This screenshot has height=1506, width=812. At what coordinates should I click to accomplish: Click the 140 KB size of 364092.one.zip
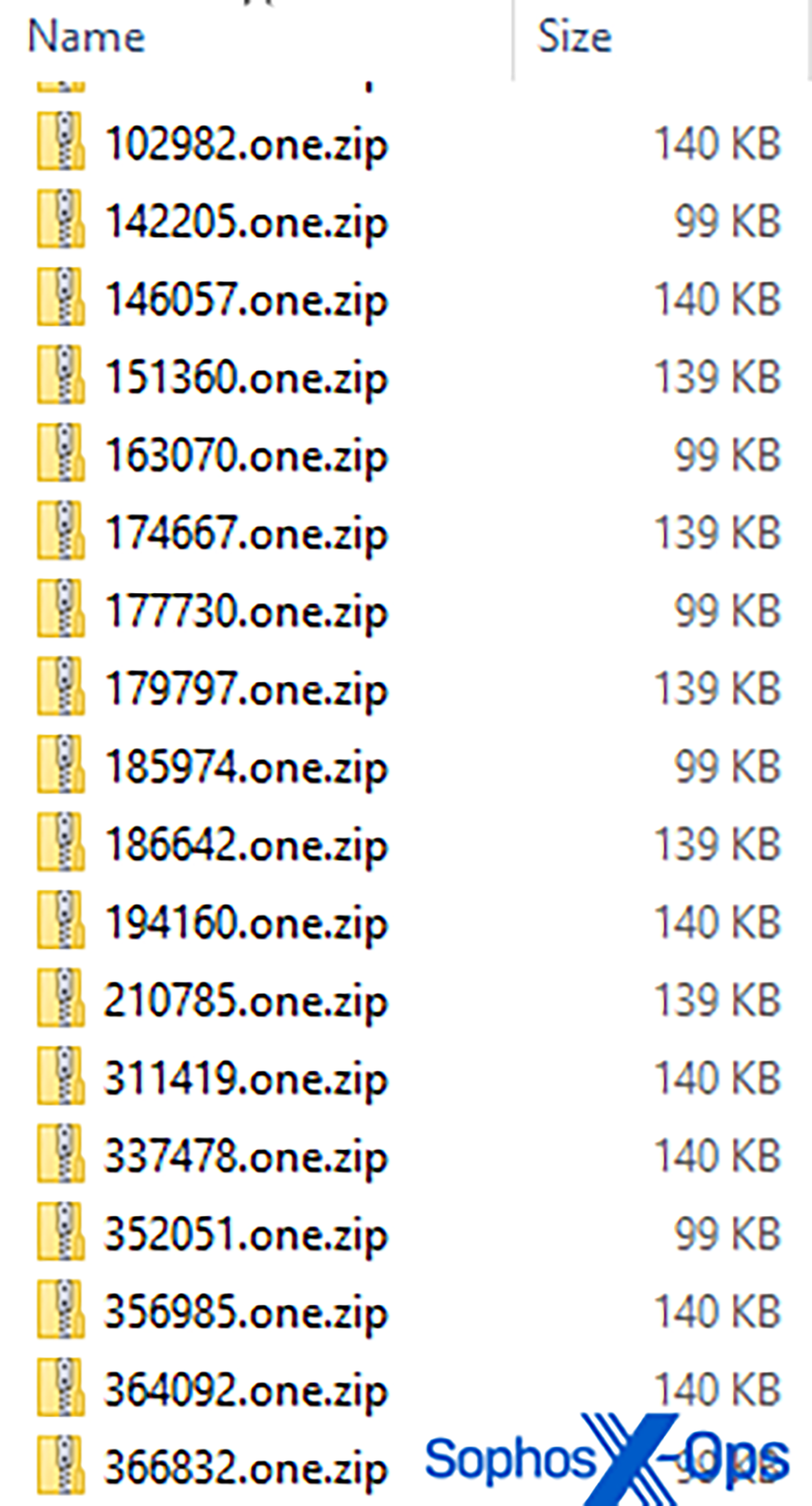pos(718,1390)
